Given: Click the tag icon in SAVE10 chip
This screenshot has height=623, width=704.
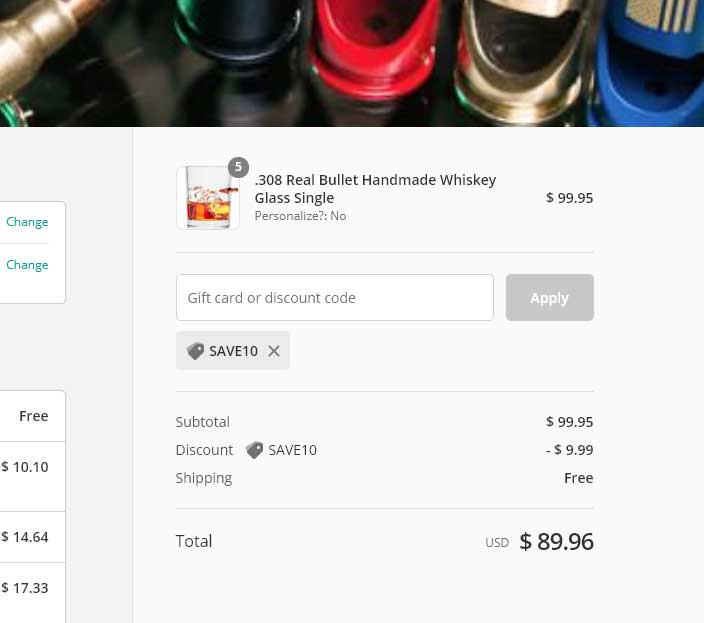Looking at the screenshot, I should pyautogui.click(x=195, y=351).
